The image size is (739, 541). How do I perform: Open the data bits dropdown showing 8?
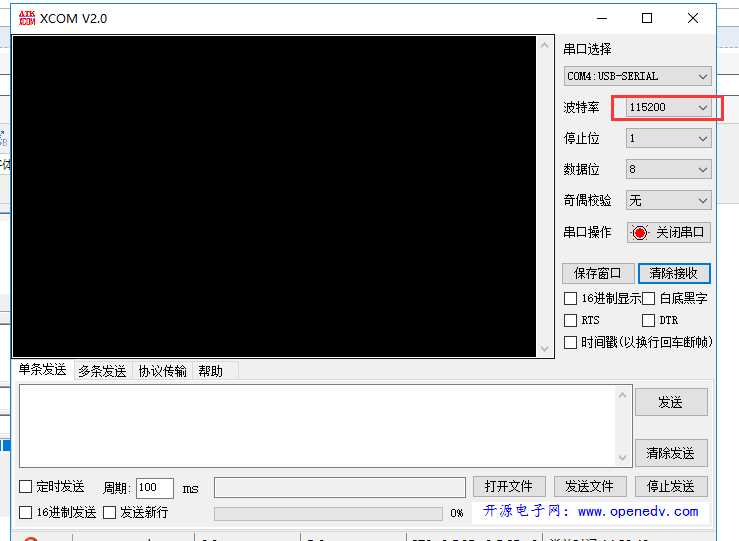[x=668, y=169]
